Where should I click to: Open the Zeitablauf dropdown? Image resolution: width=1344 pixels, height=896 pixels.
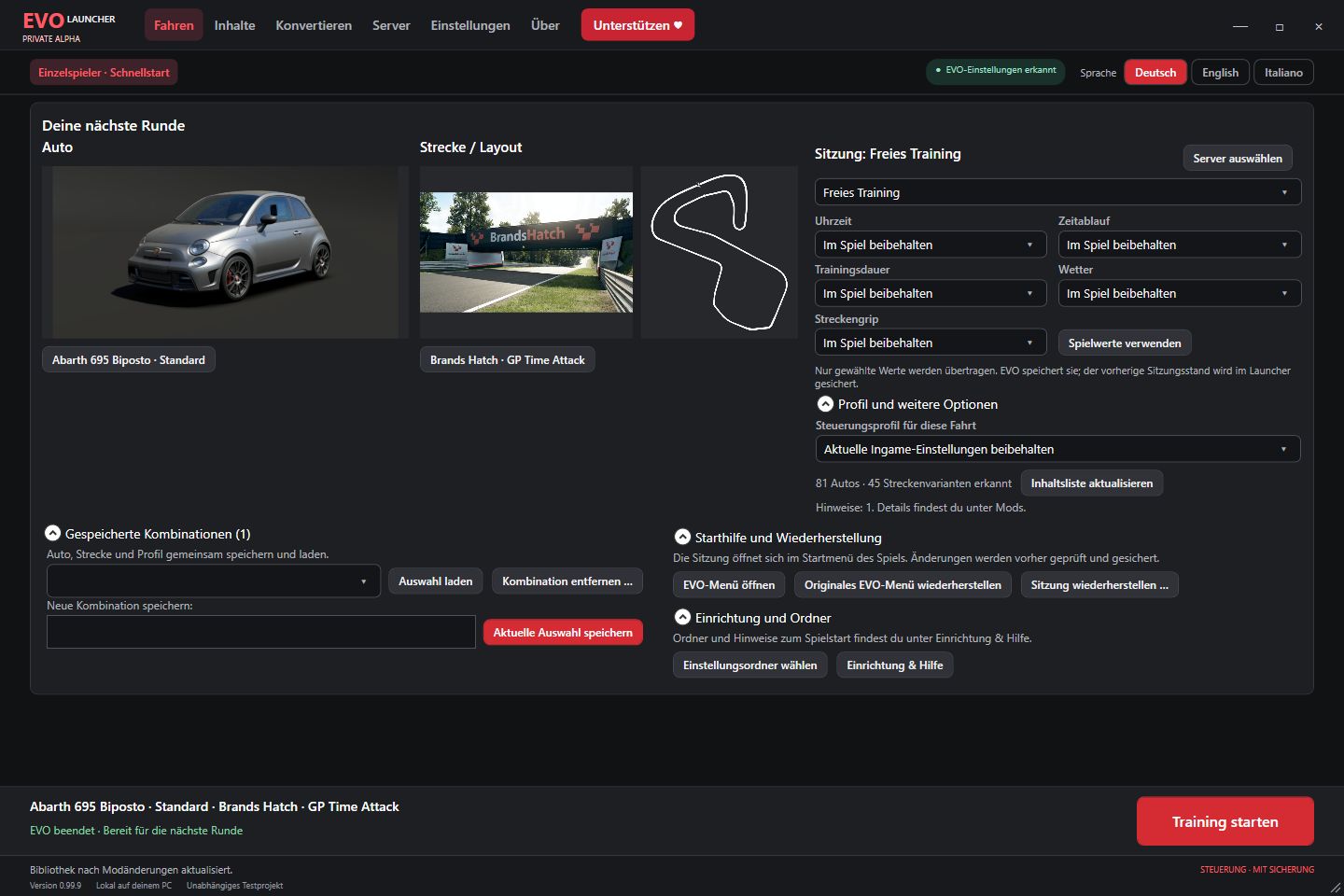pos(1180,245)
